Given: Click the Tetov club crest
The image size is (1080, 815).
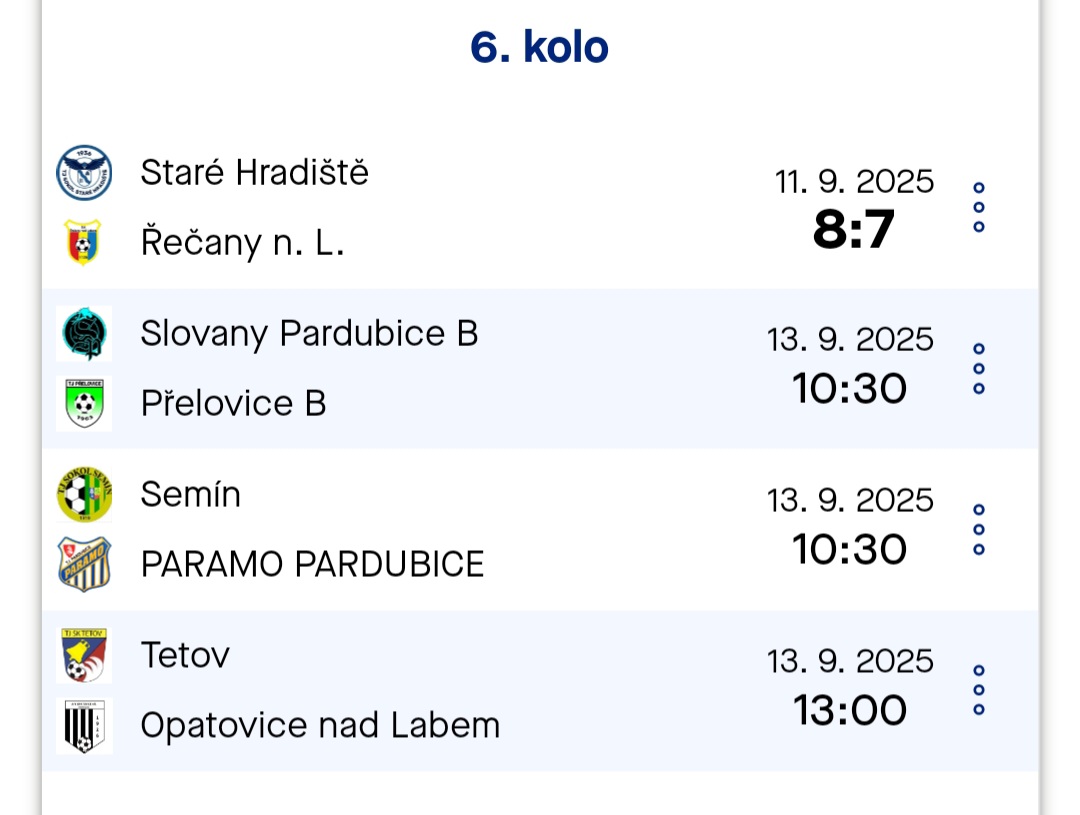Looking at the screenshot, I should tap(84, 655).
